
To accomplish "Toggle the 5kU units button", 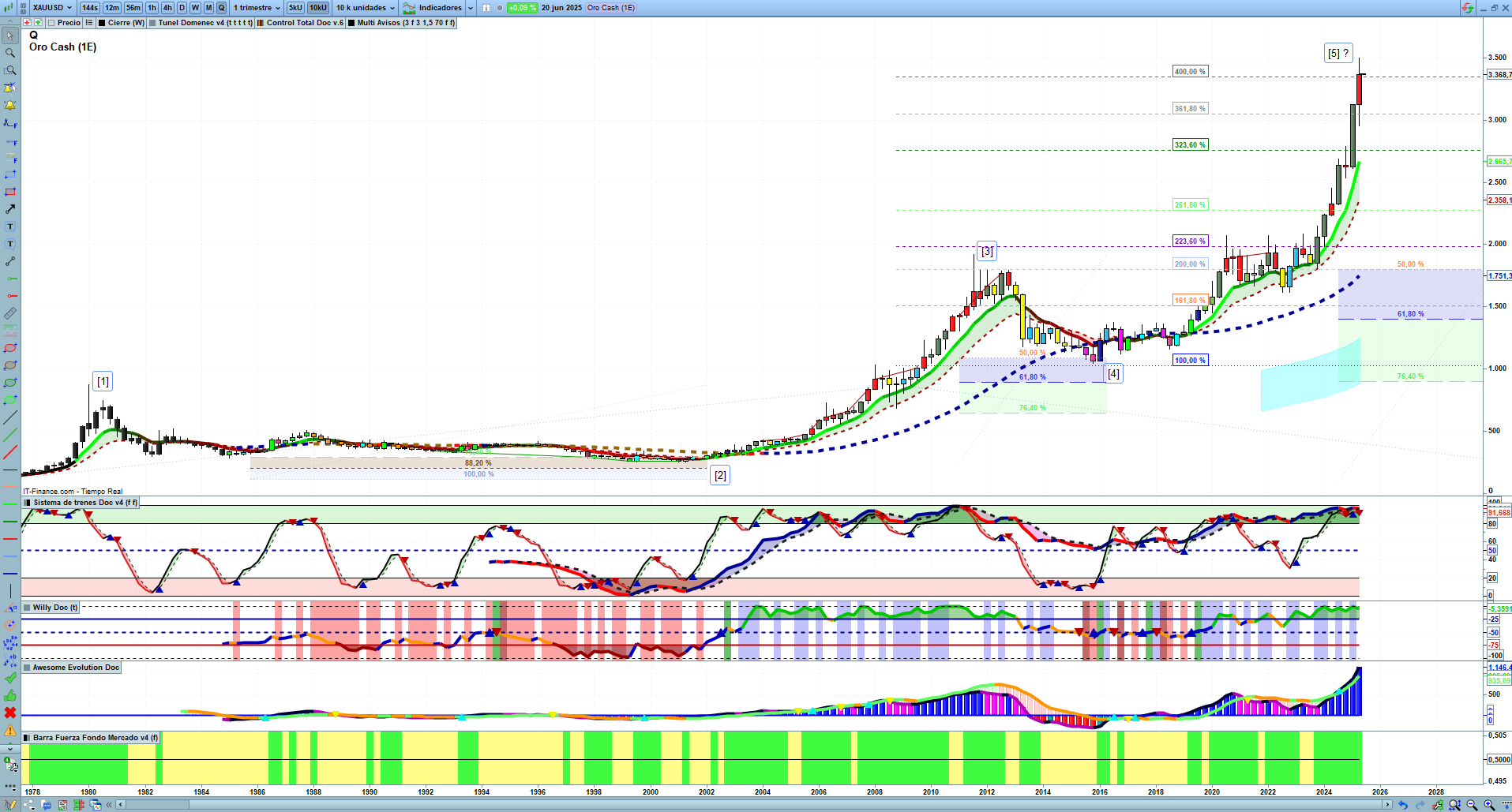I will [295, 8].
